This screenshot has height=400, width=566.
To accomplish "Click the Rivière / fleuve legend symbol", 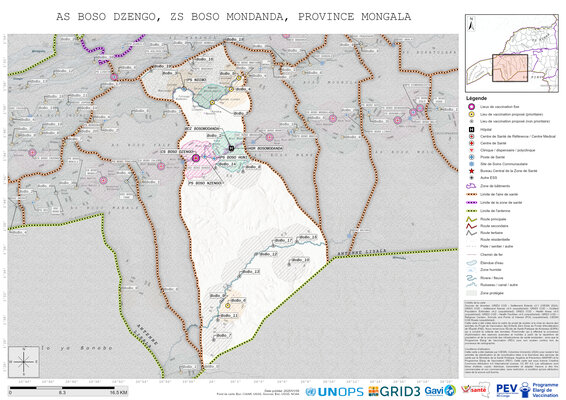I will (x=471, y=278).
